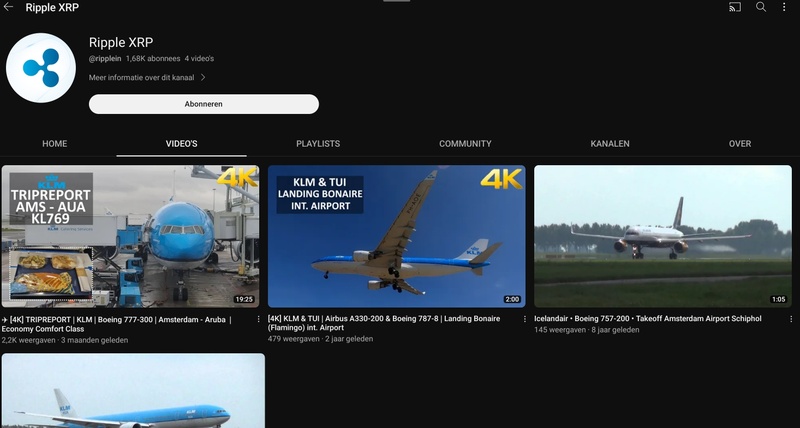Click the 19:25 duration badge

[244, 299]
